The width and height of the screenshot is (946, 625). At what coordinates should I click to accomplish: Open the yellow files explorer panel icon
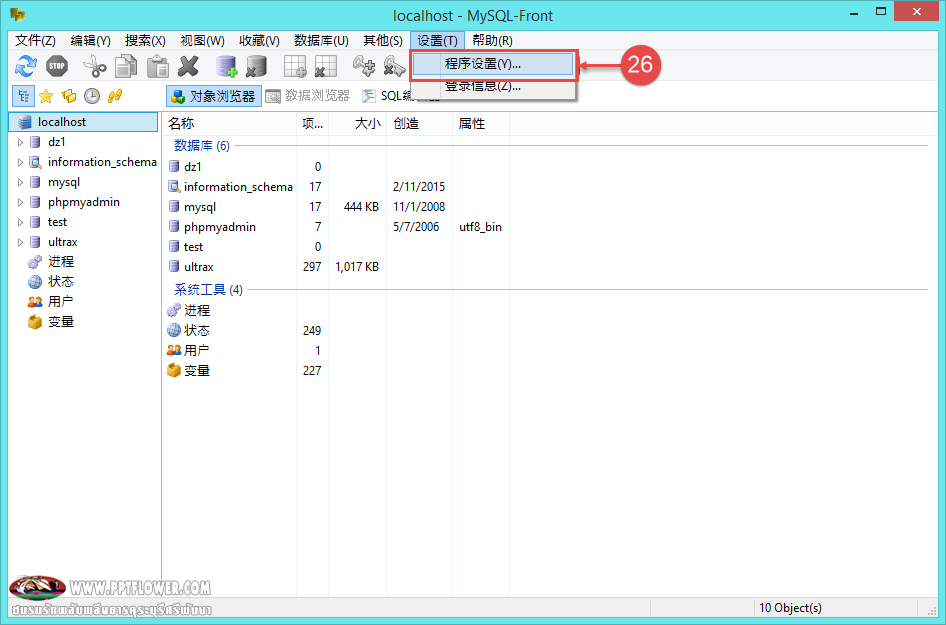[69, 96]
